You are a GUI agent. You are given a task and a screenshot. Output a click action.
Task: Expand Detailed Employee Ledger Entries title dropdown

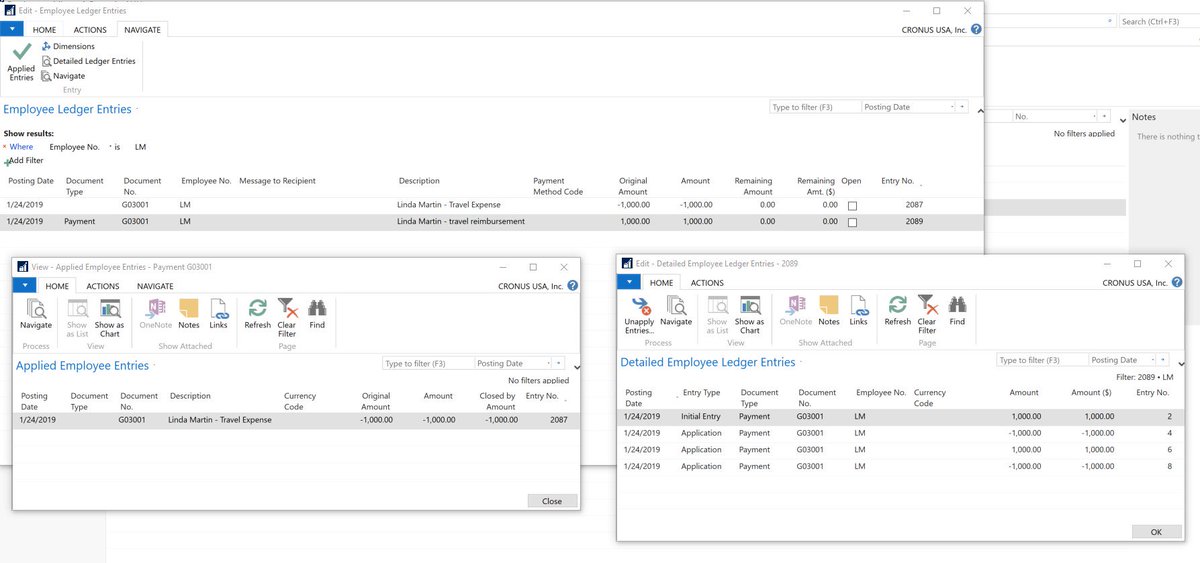tap(801, 363)
